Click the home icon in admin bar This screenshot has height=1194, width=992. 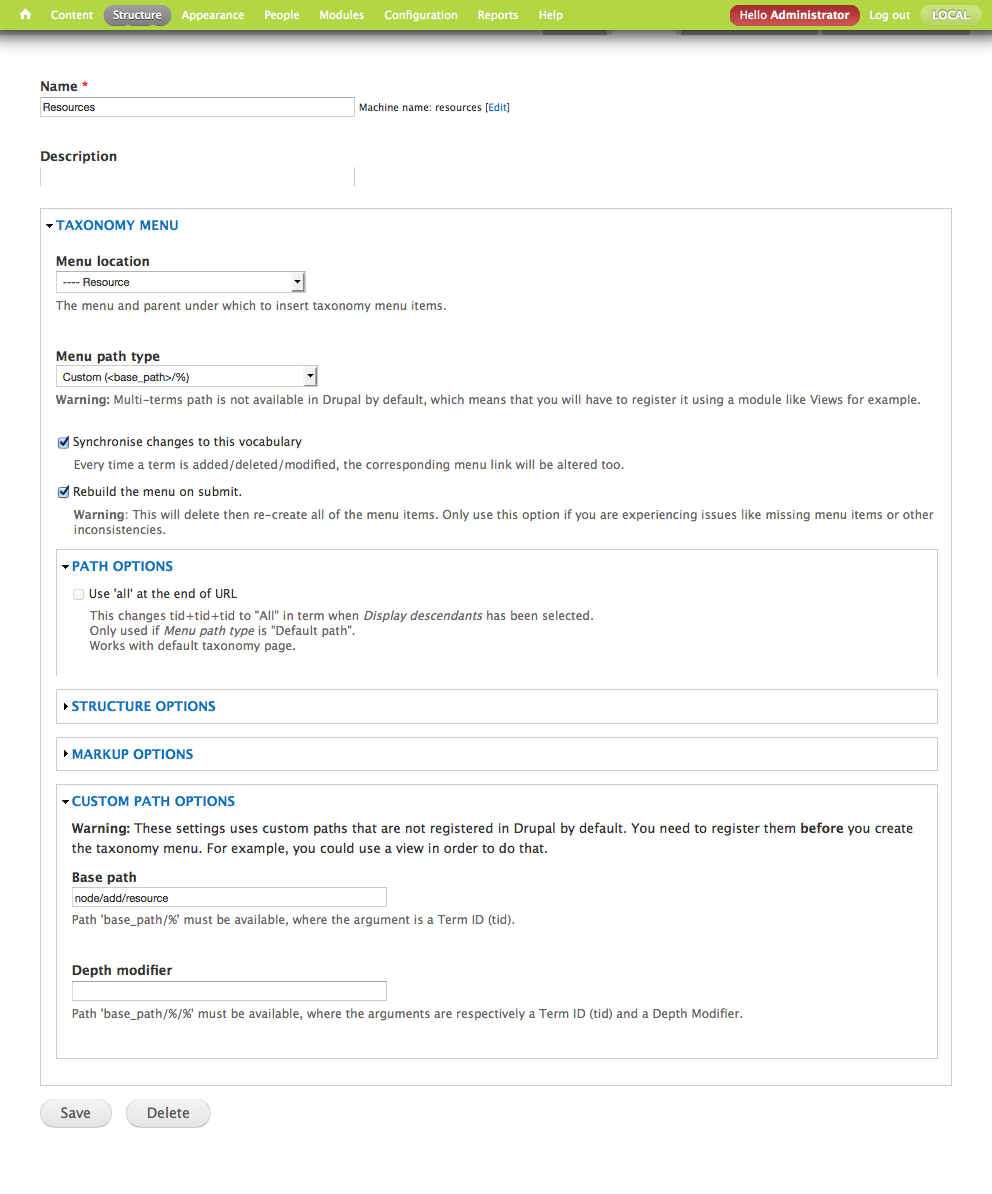25,15
